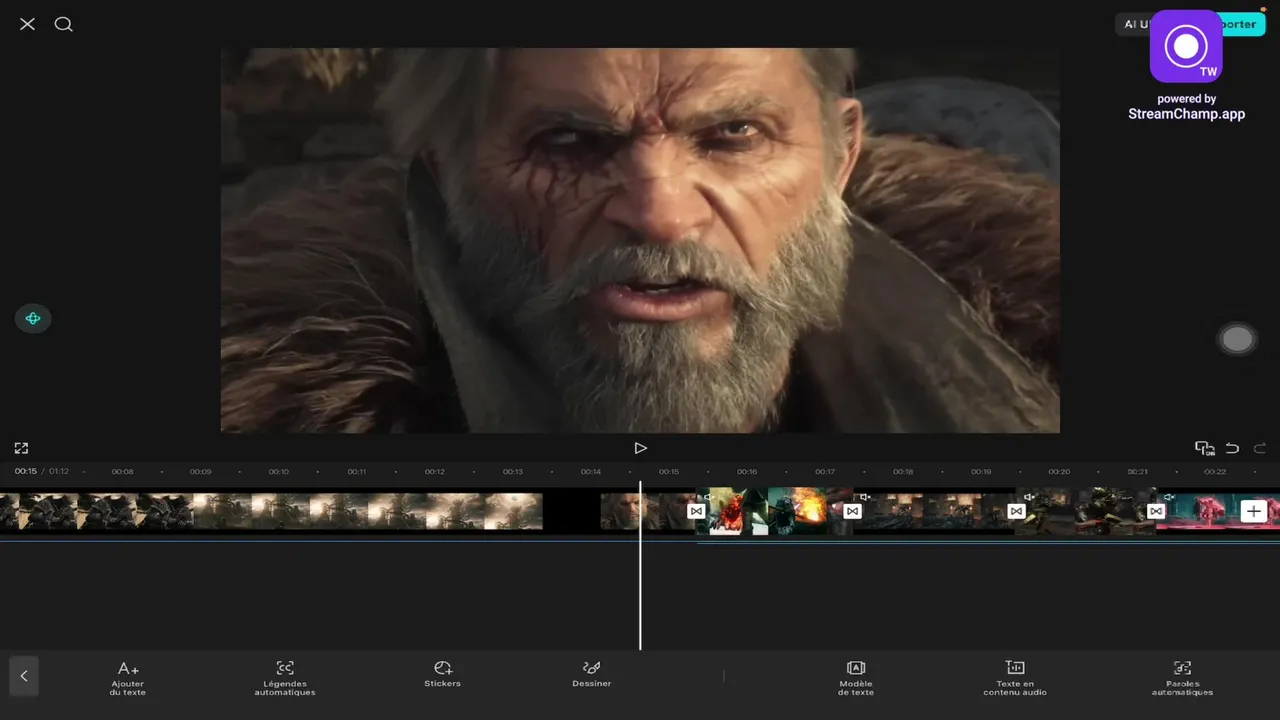Click the 00:08 ruler timestamp

pos(122,471)
